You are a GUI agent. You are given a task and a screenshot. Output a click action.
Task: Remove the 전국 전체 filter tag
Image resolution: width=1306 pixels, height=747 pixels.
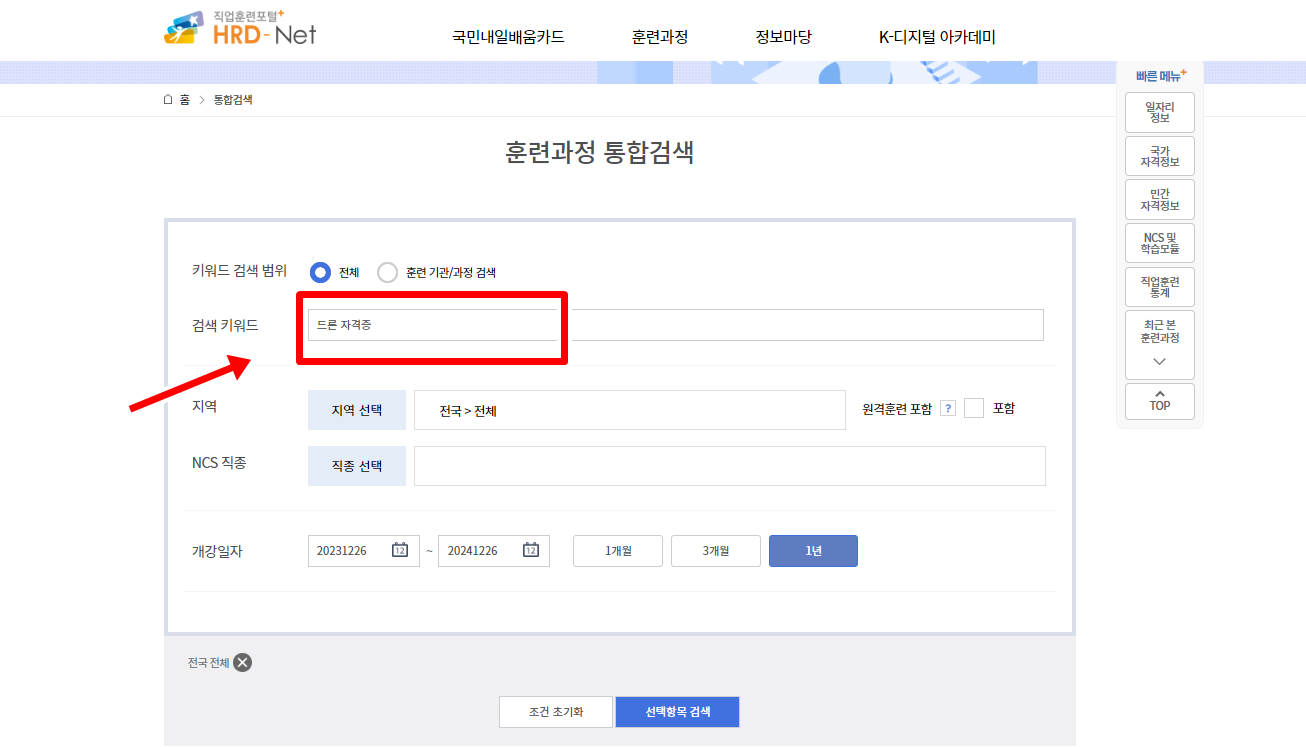tap(240, 662)
